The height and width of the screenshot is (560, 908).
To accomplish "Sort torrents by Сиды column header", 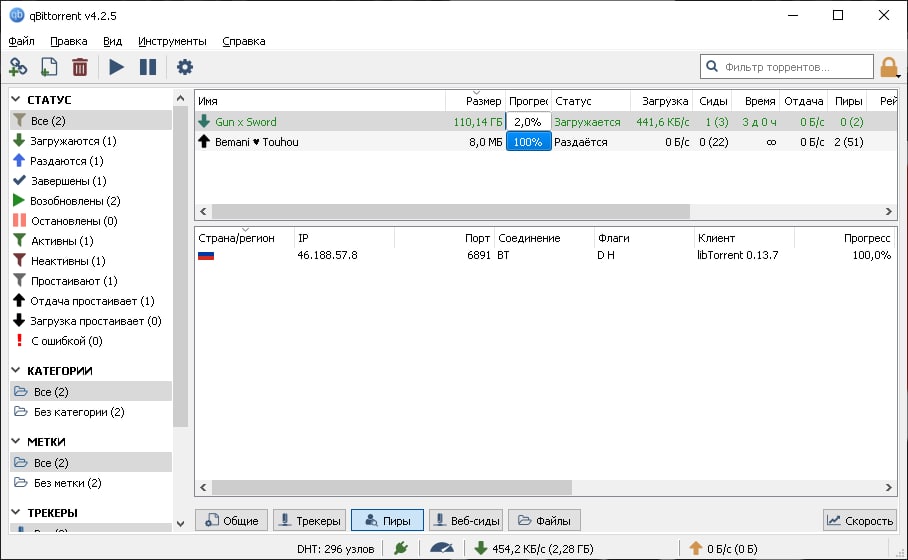I will coord(712,101).
